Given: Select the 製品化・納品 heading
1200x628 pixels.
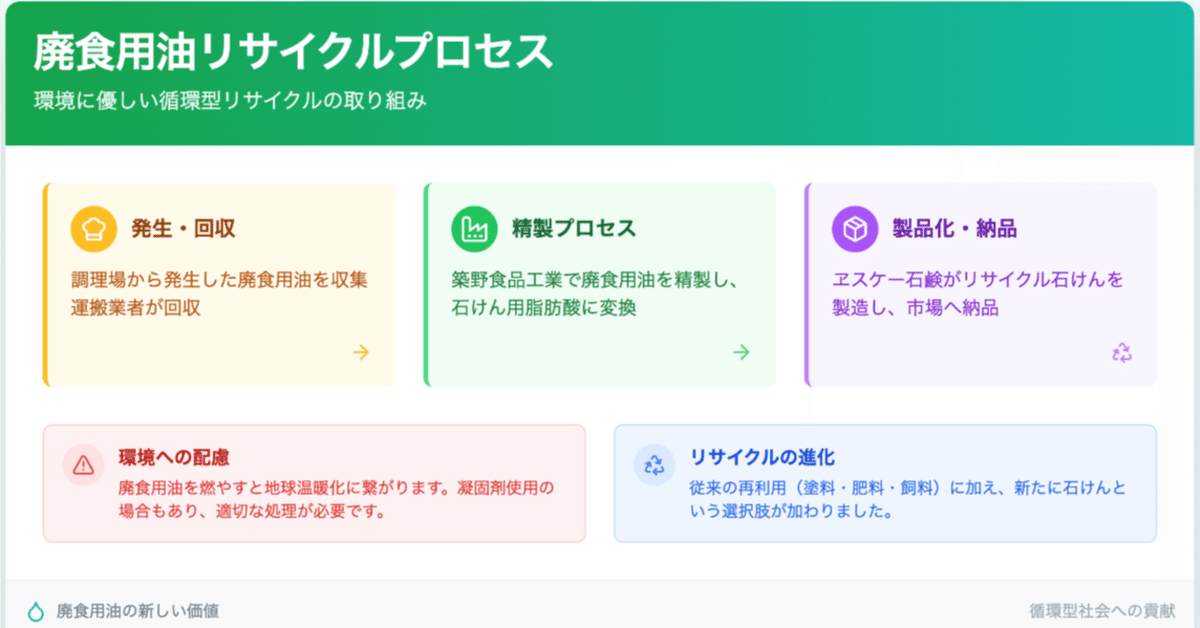Looking at the screenshot, I should (x=954, y=229).
